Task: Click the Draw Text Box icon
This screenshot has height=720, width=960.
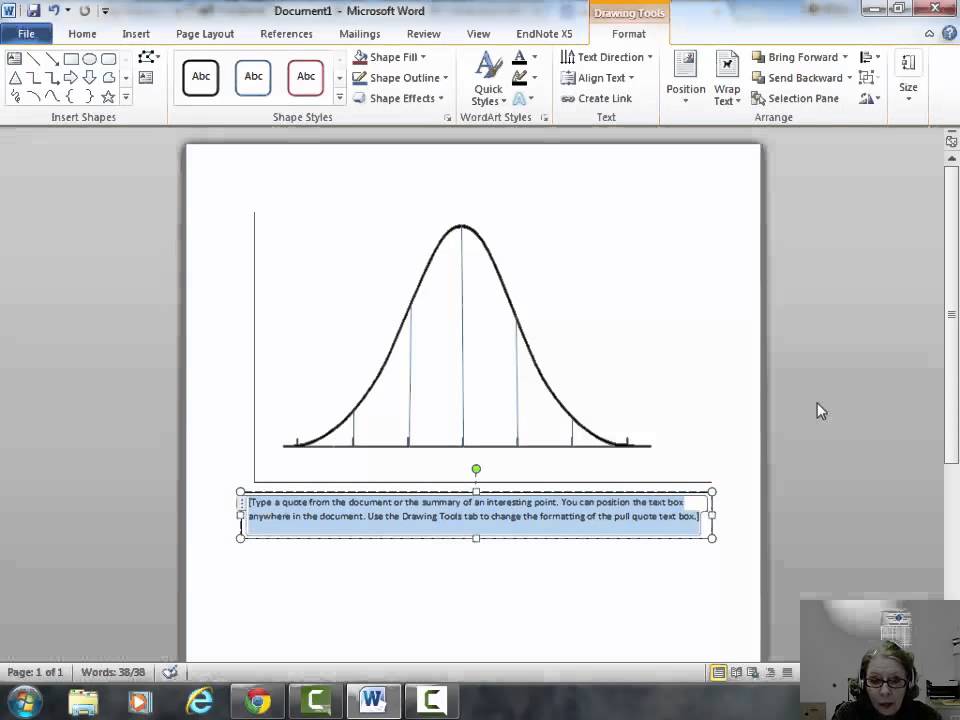Action: point(146,77)
